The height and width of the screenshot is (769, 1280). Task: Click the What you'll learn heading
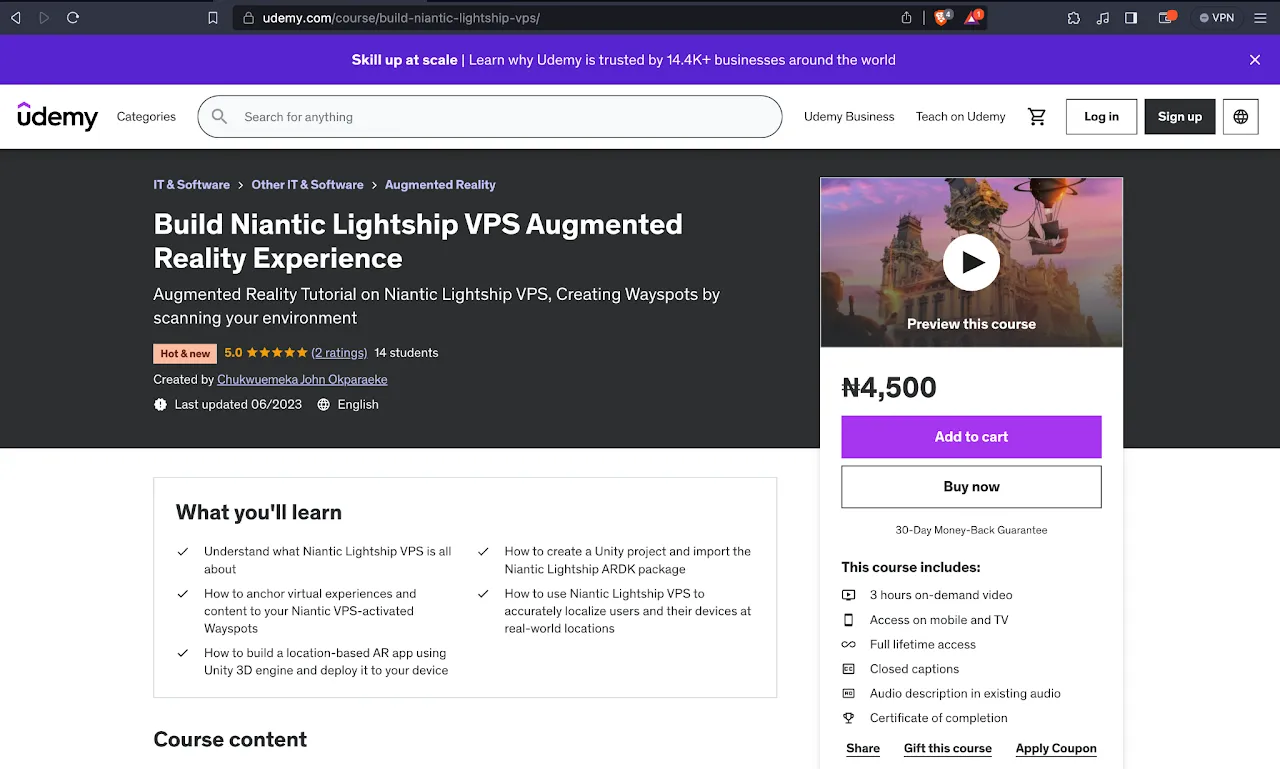pyautogui.click(x=259, y=512)
